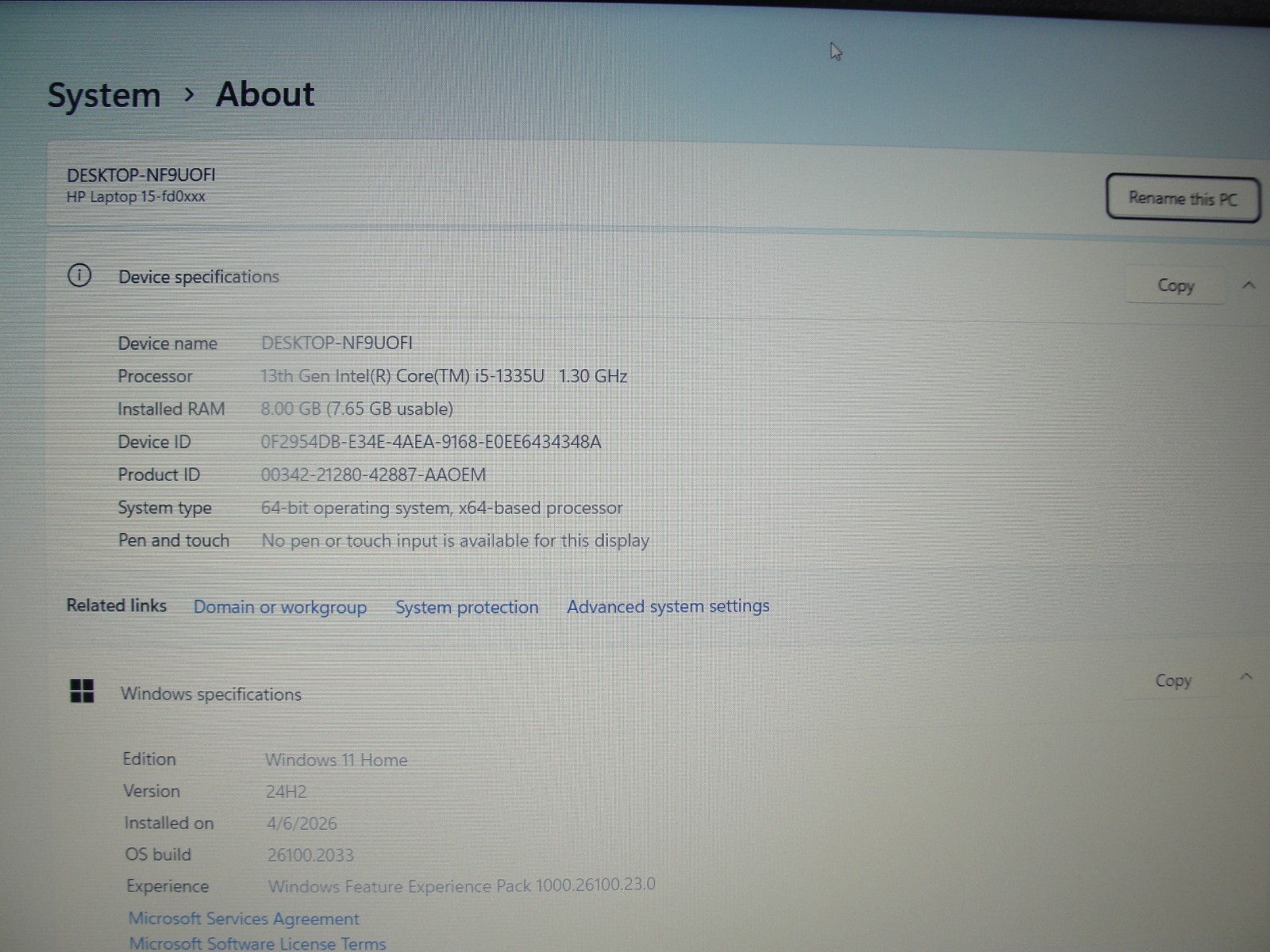Screen dimensions: 1270x952
Task: Select the Device ID value text
Action: [x=431, y=442]
